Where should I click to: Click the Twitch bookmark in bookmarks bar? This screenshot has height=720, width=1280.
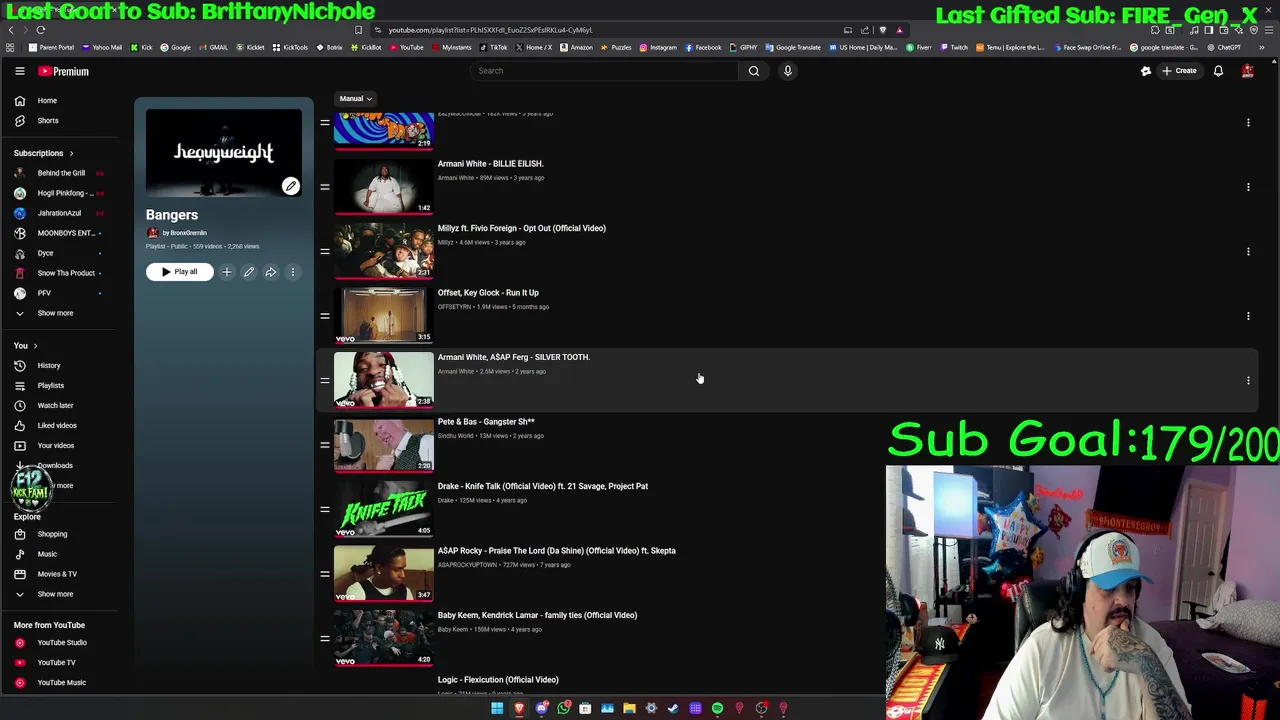click(x=953, y=47)
